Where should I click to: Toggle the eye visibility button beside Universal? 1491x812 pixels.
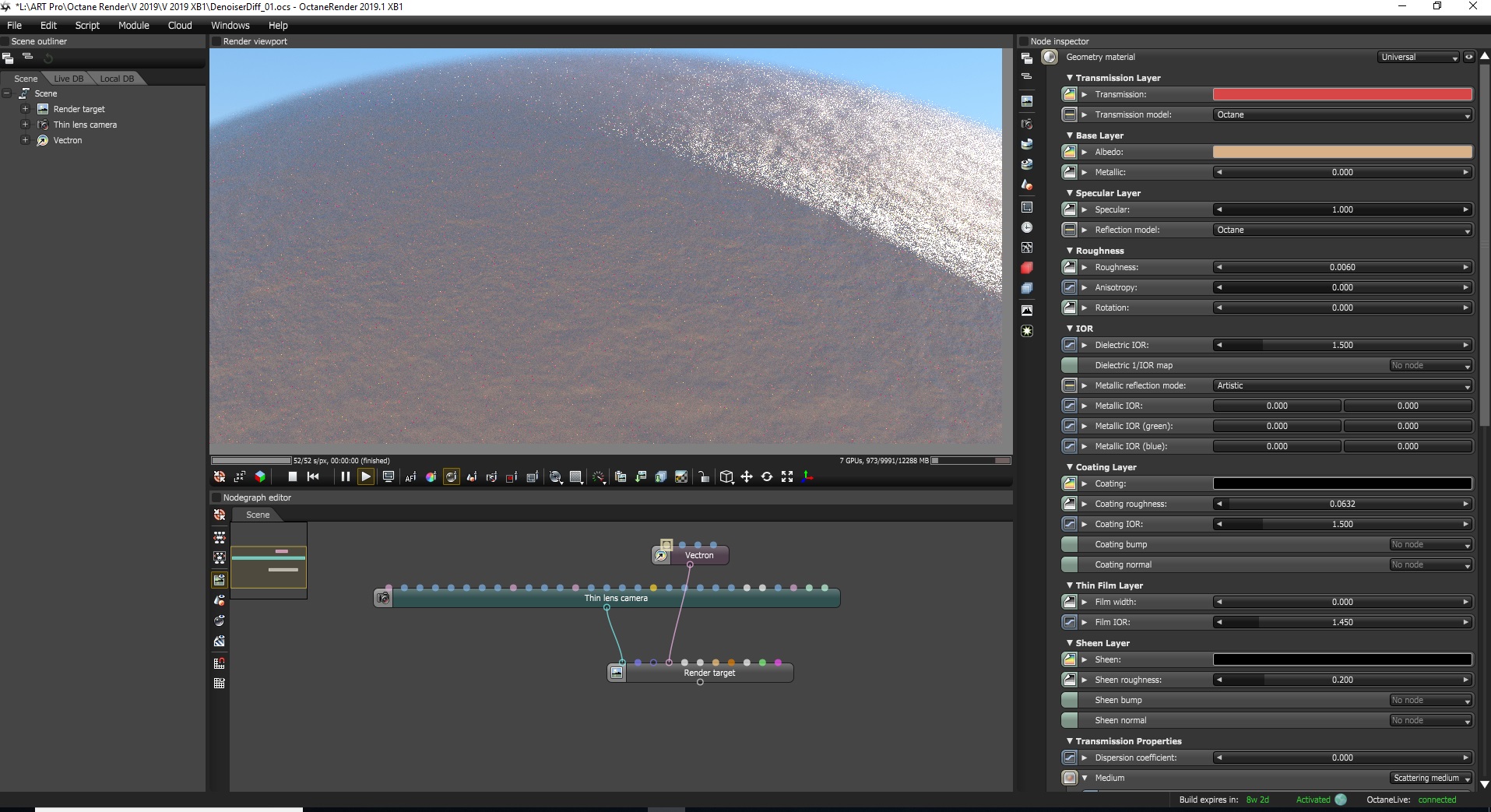(x=1468, y=57)
